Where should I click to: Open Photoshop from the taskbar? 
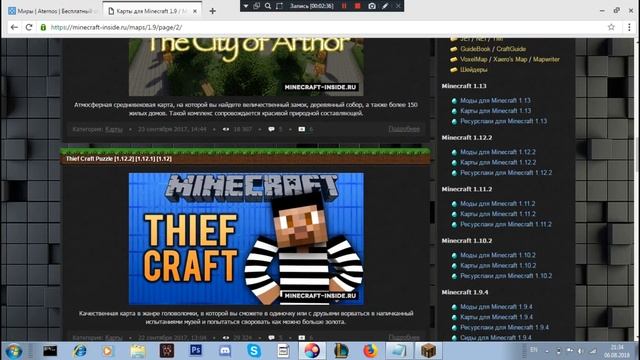(196, 351)
